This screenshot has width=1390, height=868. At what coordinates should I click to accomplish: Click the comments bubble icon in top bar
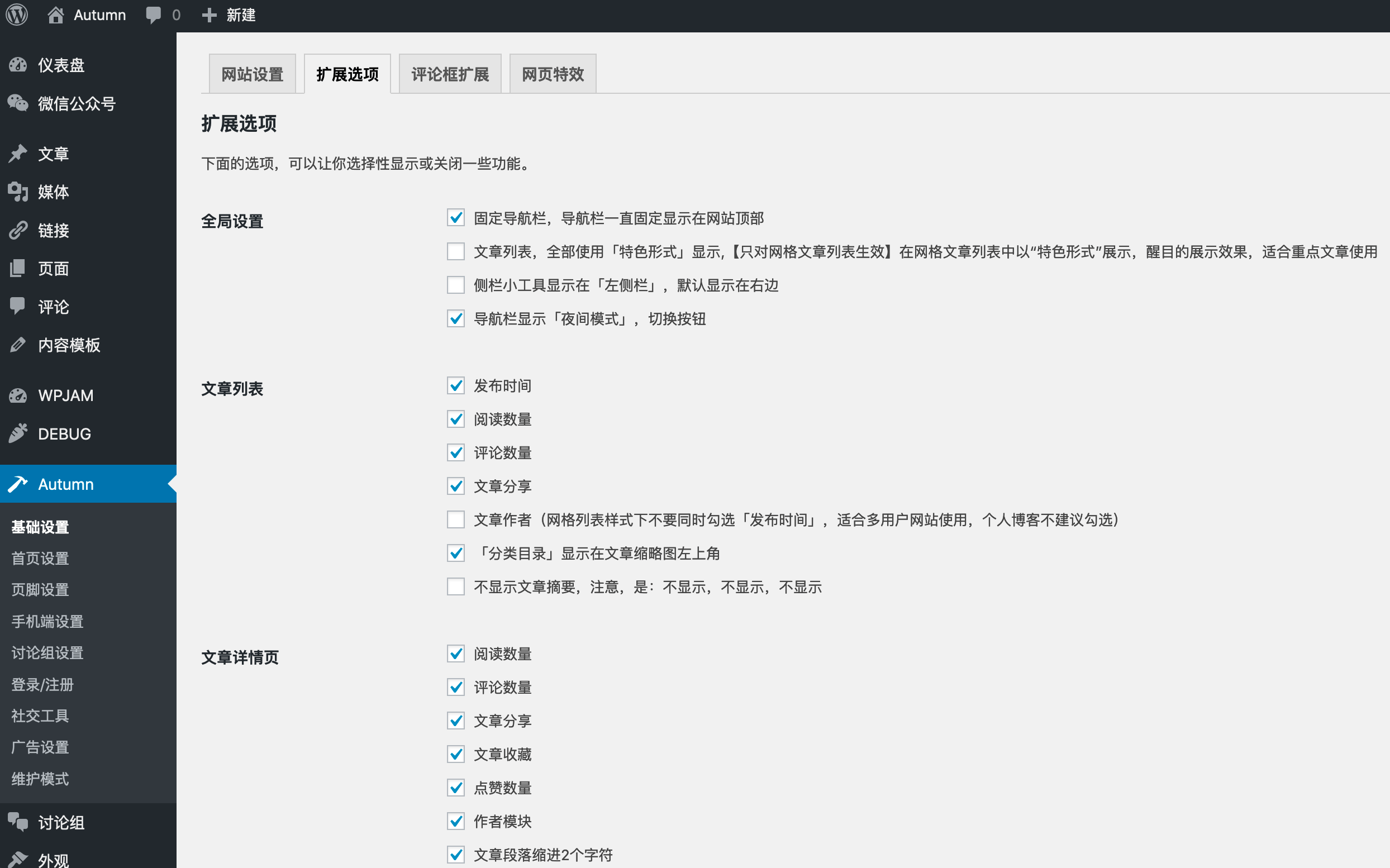click(153, 15)
